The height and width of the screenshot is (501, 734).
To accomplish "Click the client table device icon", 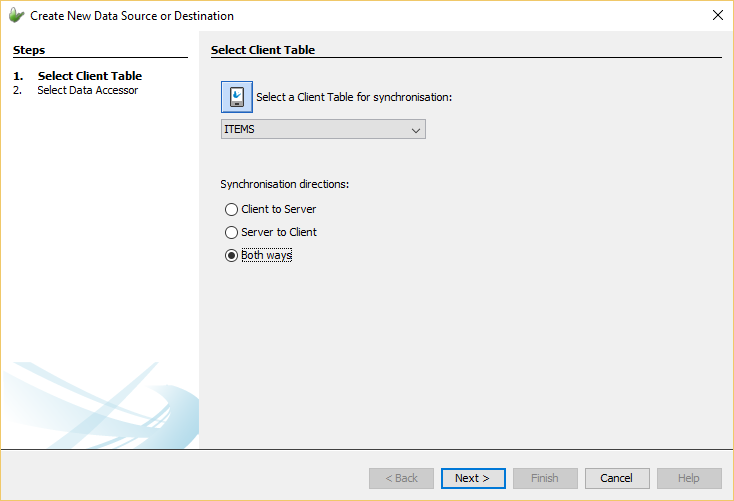I will (237, 97).
